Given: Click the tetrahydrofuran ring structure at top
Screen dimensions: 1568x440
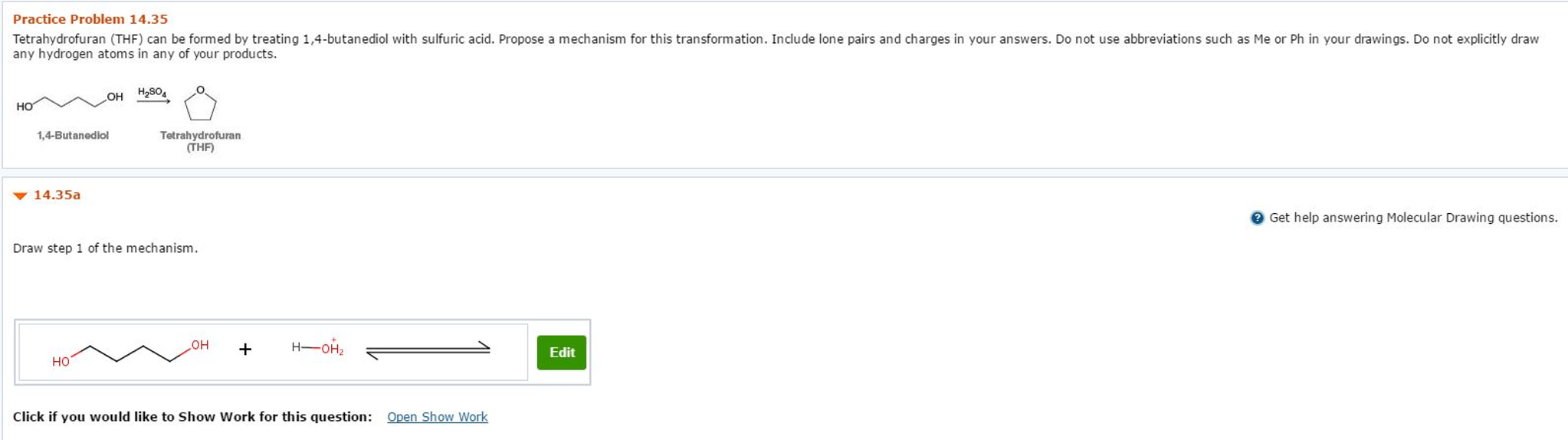Looking at the screenshot, I should 200,104.
